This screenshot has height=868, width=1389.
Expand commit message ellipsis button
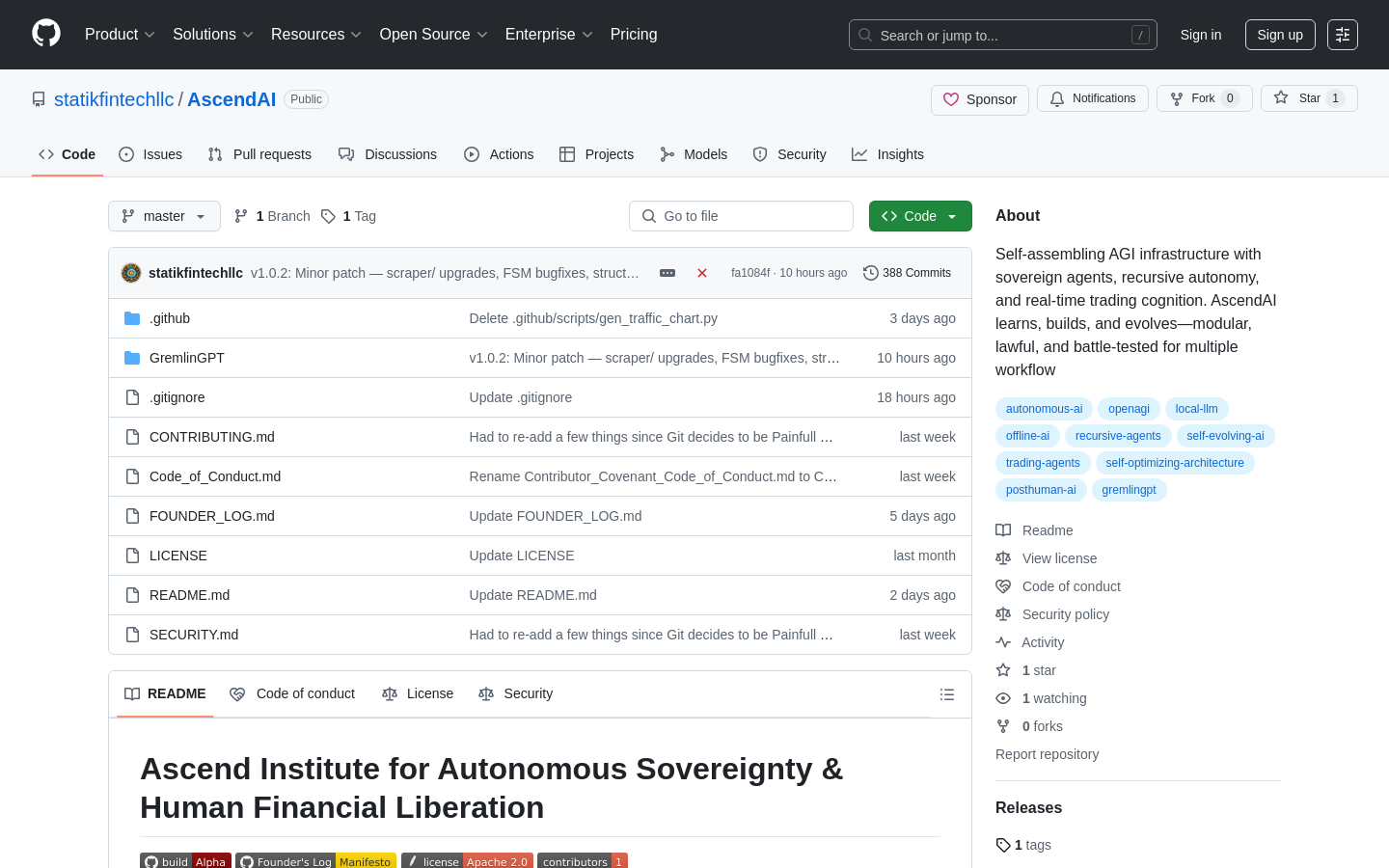pyautogui.click(x=667, y=273)
